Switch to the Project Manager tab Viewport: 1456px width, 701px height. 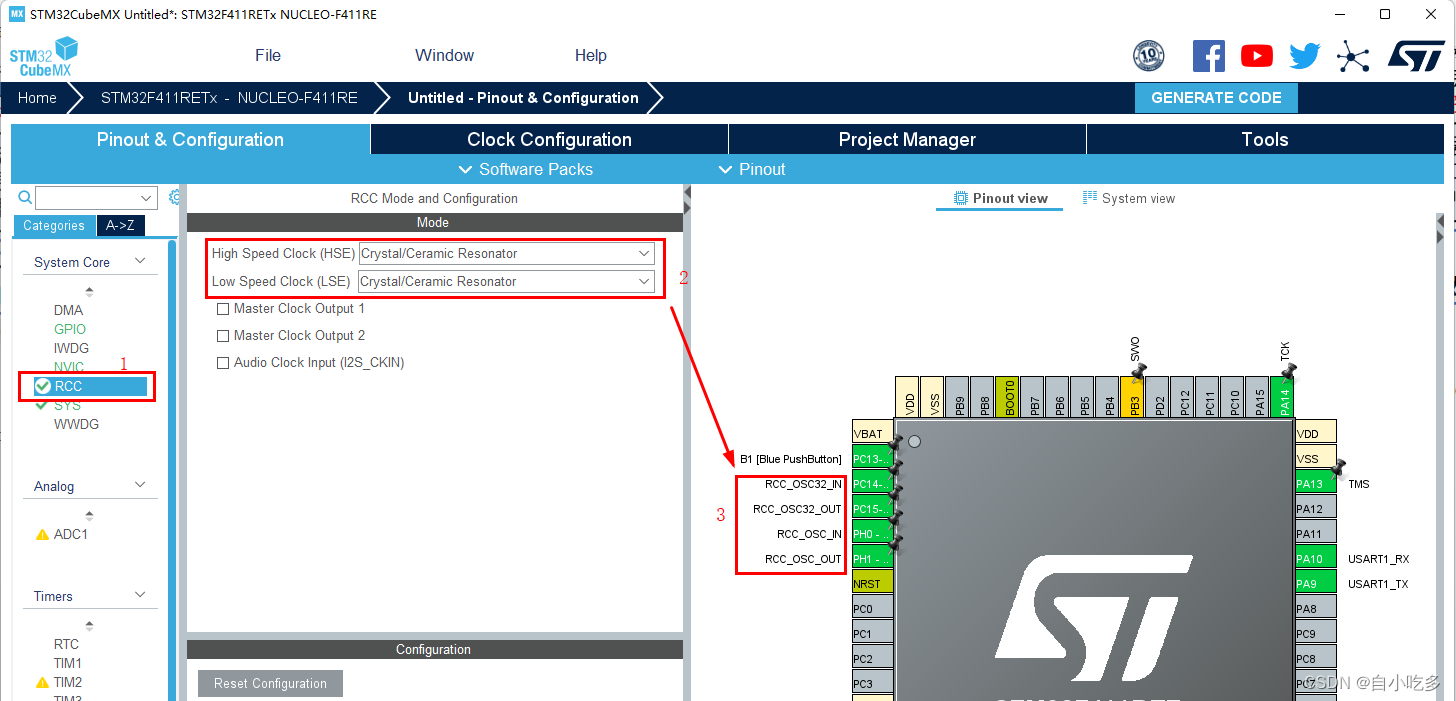(907, 139)
